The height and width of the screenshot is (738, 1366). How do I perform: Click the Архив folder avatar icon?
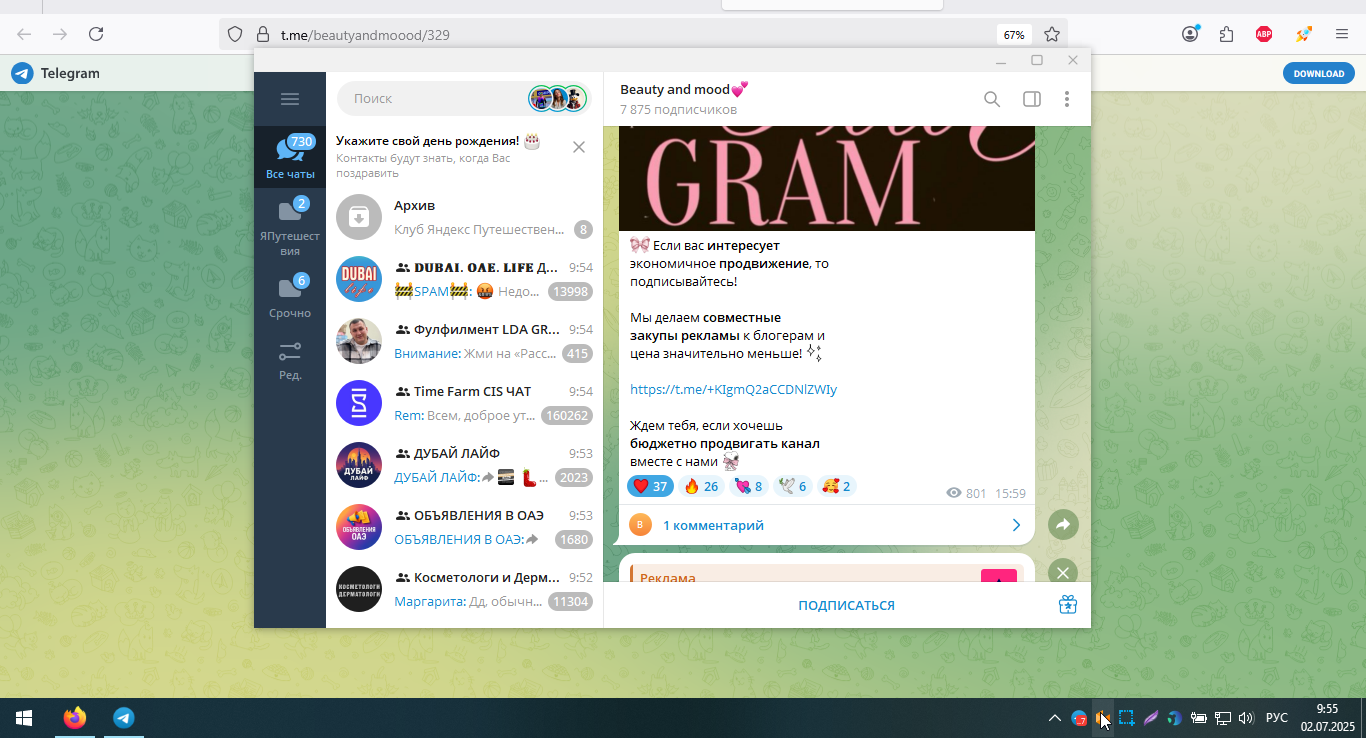(359, 217)
